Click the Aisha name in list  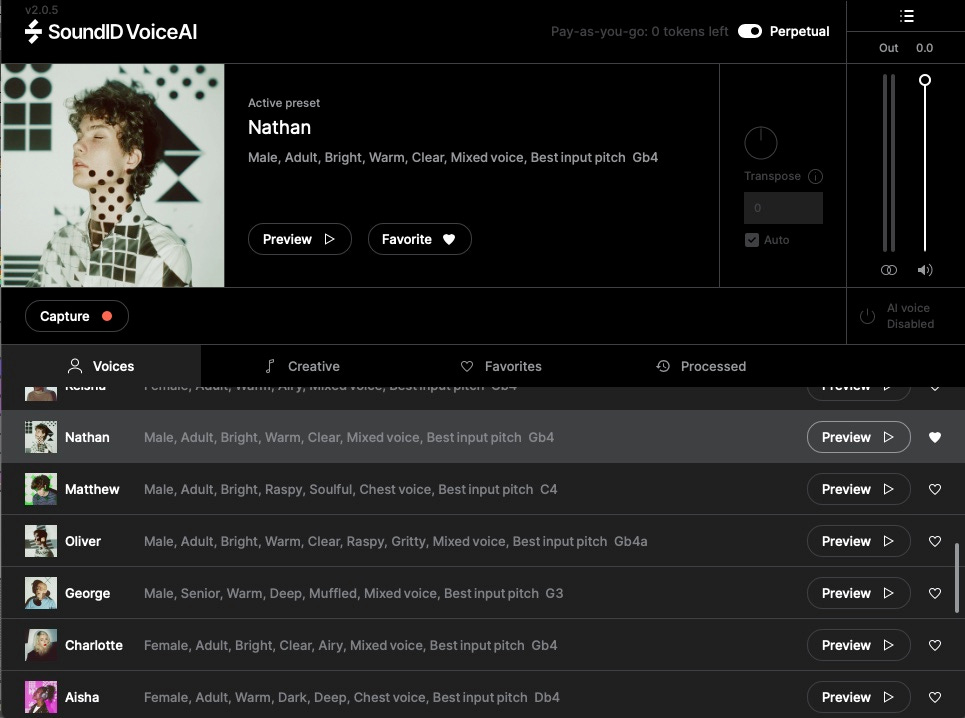82,697
